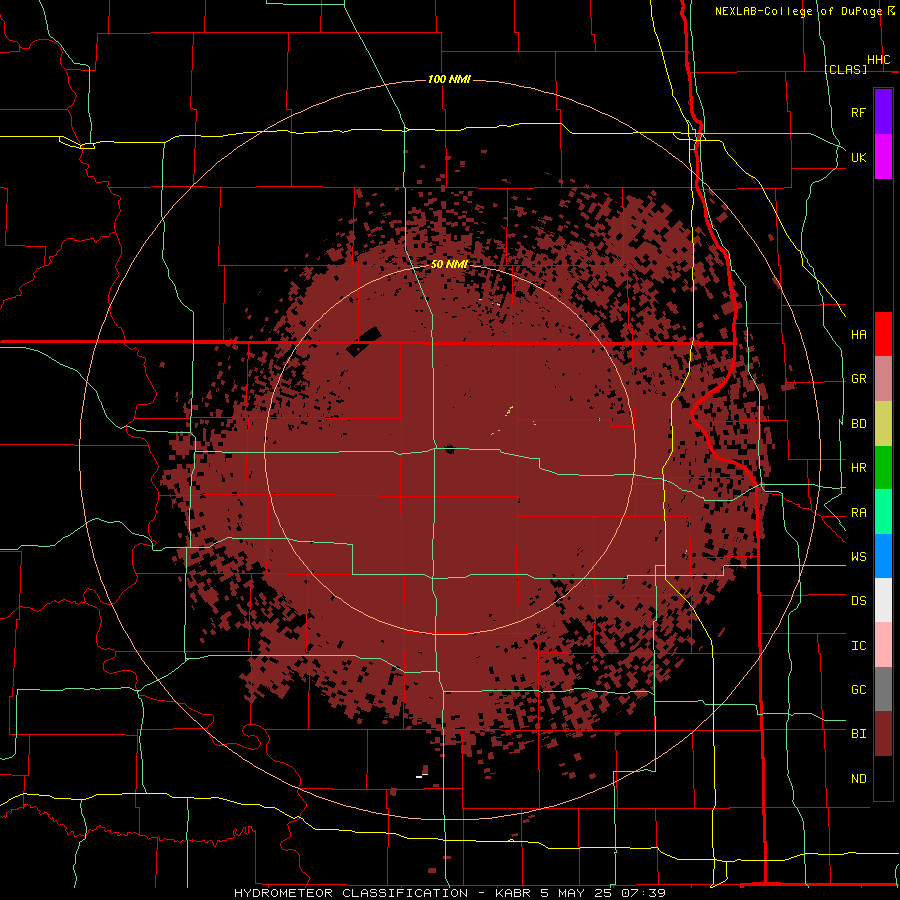Select the WS blue legend swatch
This screenshot has height=900, width=900.
coord(883,556)
